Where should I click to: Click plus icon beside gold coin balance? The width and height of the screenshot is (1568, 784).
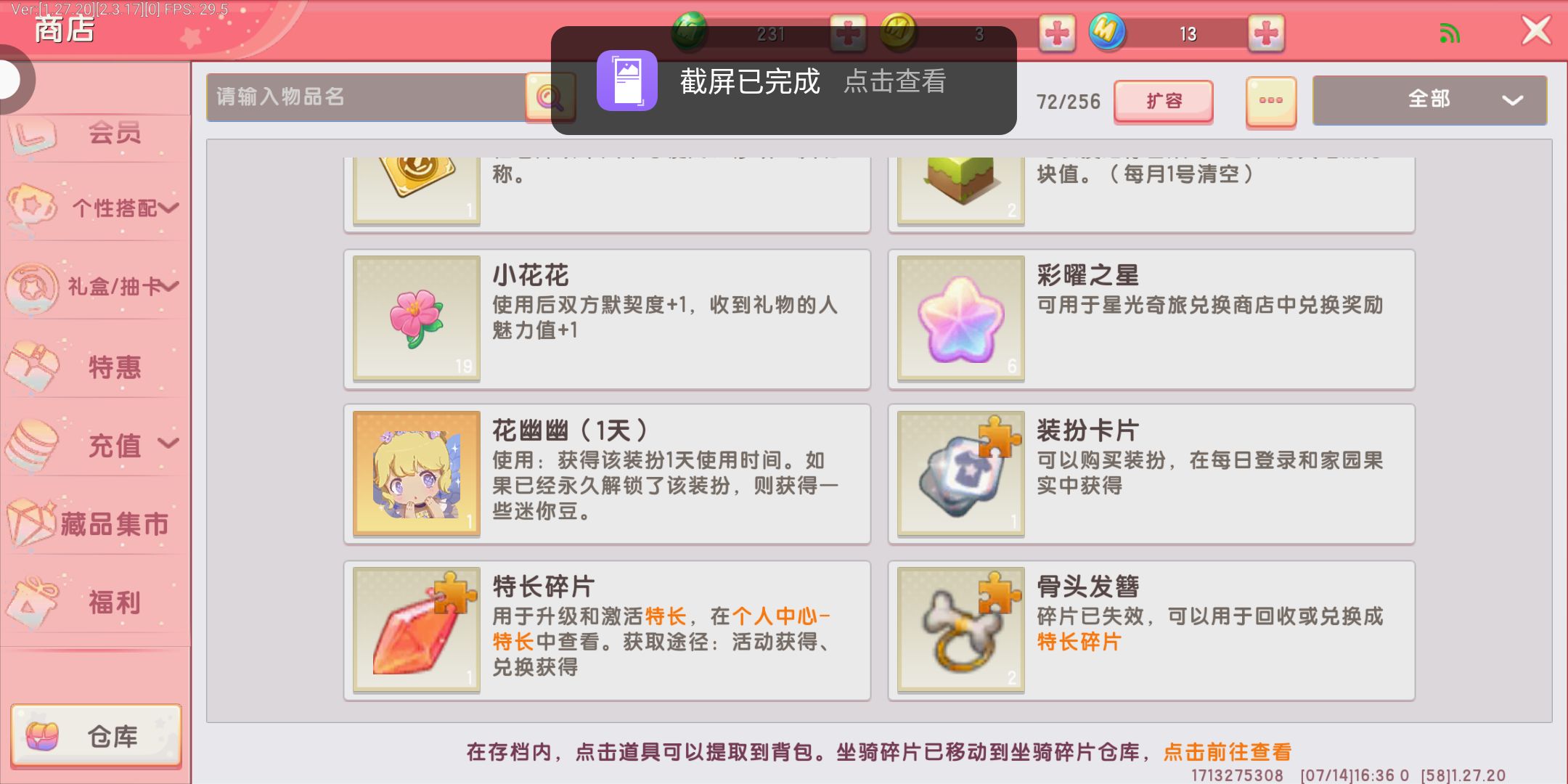[x=1057, y=33]
